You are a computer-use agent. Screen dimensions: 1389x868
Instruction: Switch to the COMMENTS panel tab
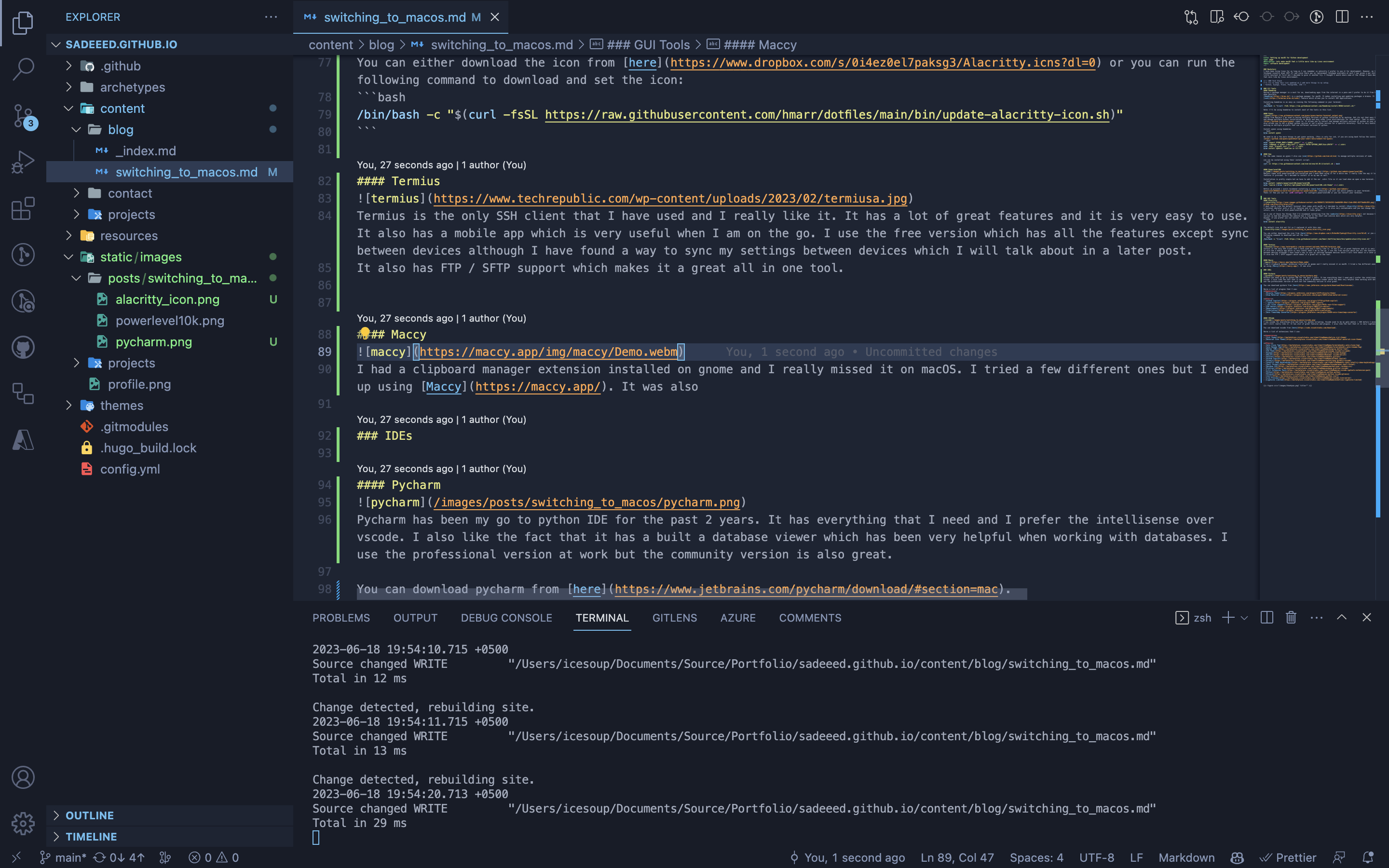pyautogui.click(x=810, y=618)
